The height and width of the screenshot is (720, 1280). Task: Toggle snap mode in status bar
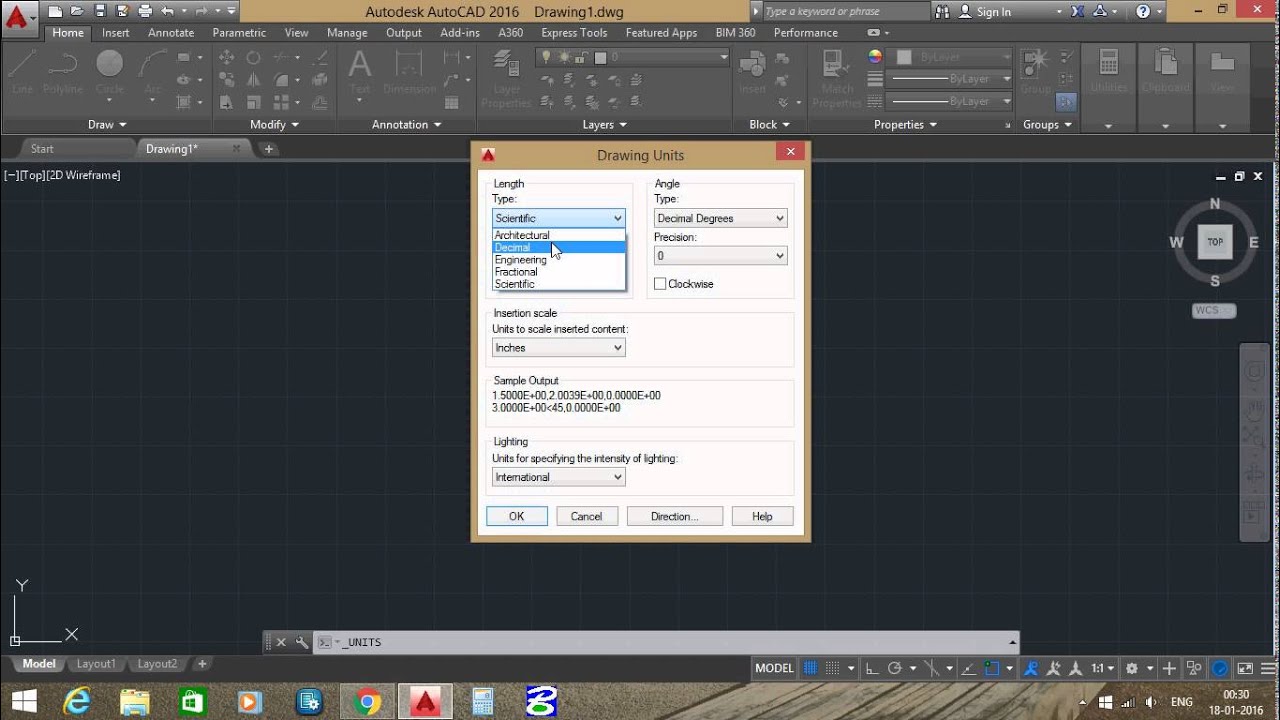pyautogui.click(x=833, y=668)
